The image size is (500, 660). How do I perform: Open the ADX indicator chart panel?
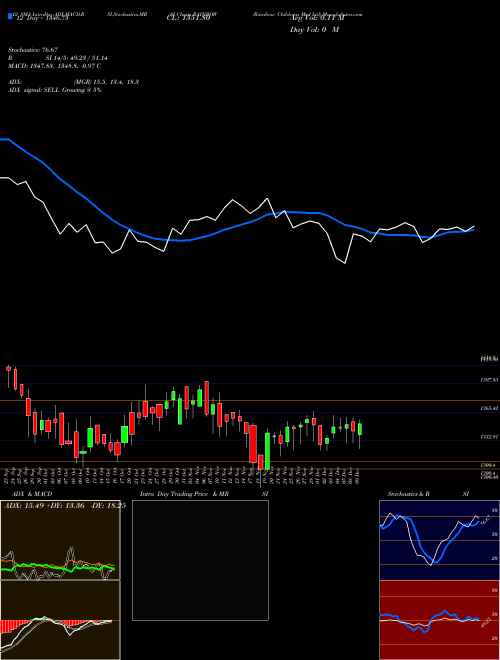tap(60, 540)
